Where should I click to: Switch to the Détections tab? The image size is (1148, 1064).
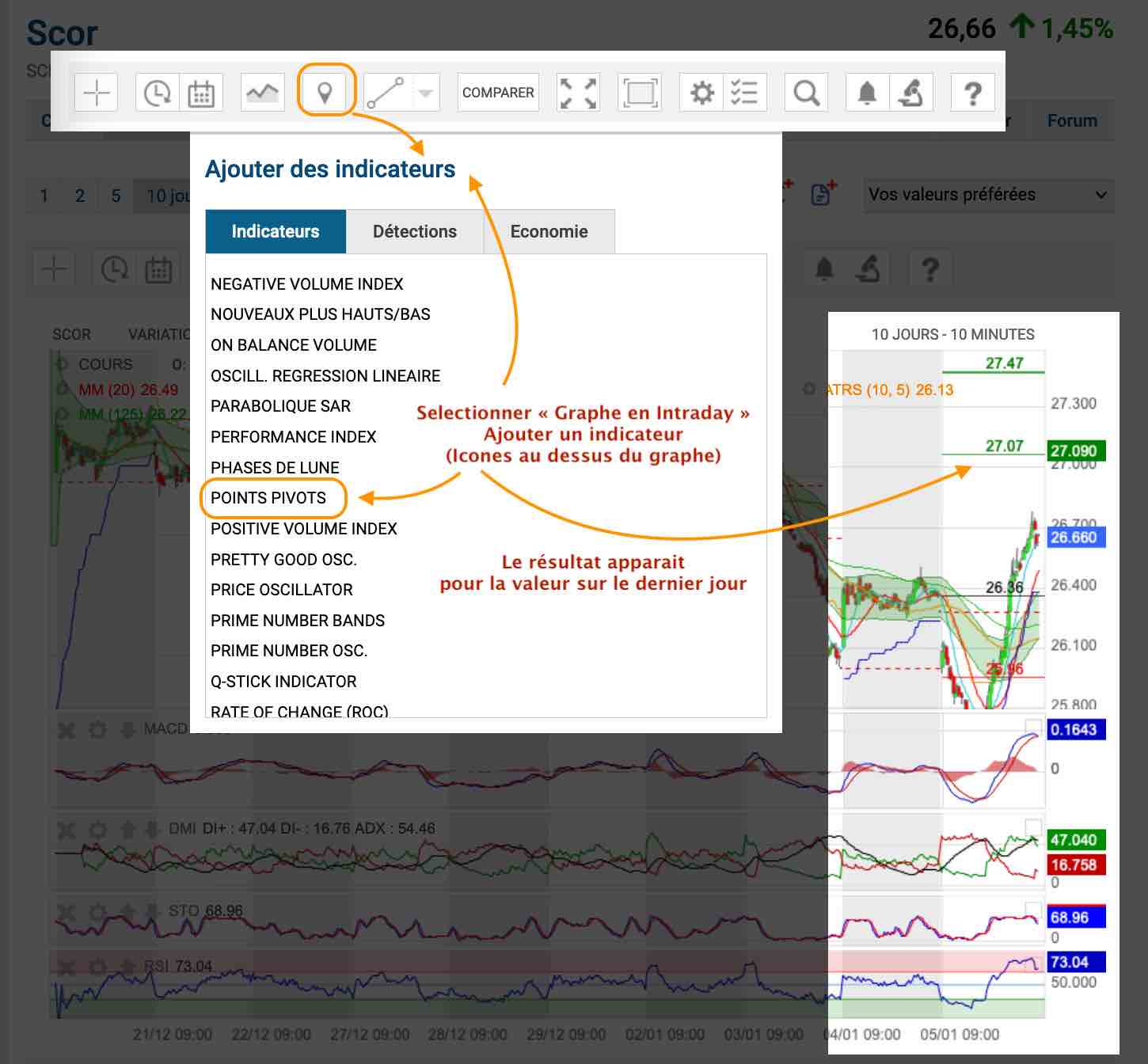(x=415, y=231)
